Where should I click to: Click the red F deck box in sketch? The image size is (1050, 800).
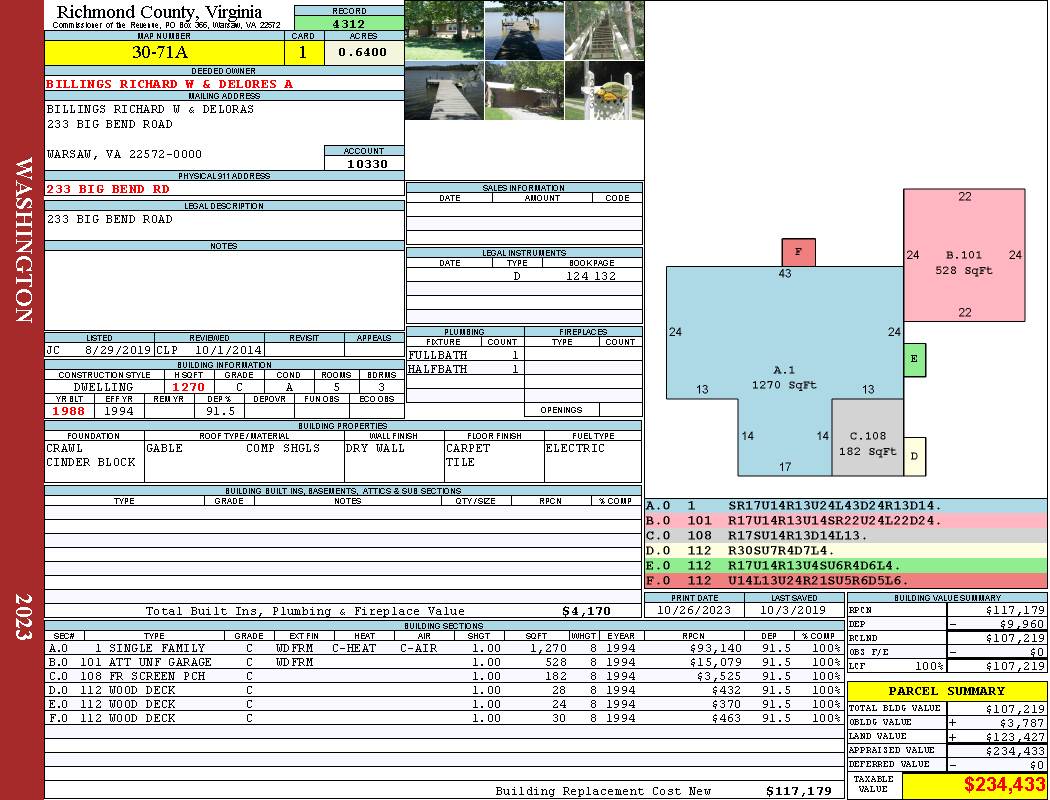click(798, 252)
